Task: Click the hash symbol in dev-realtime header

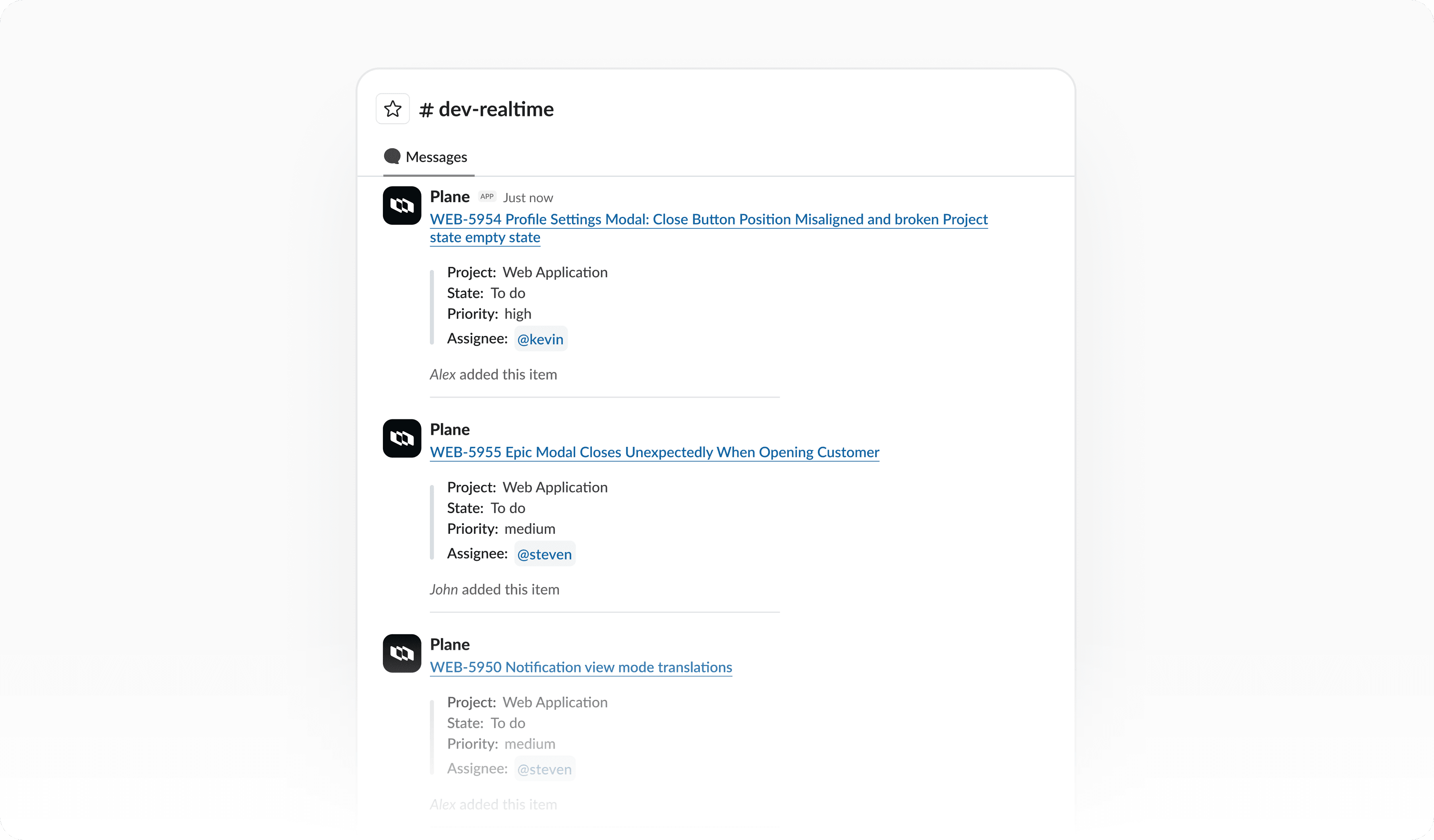Action: (x=426, y=109)
